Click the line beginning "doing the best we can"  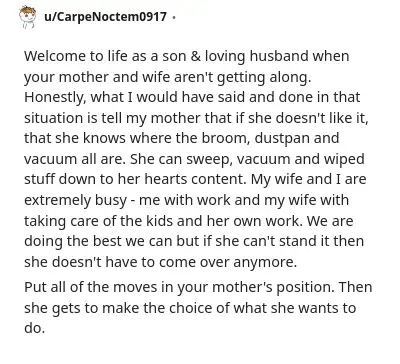[x=194, y=241]
